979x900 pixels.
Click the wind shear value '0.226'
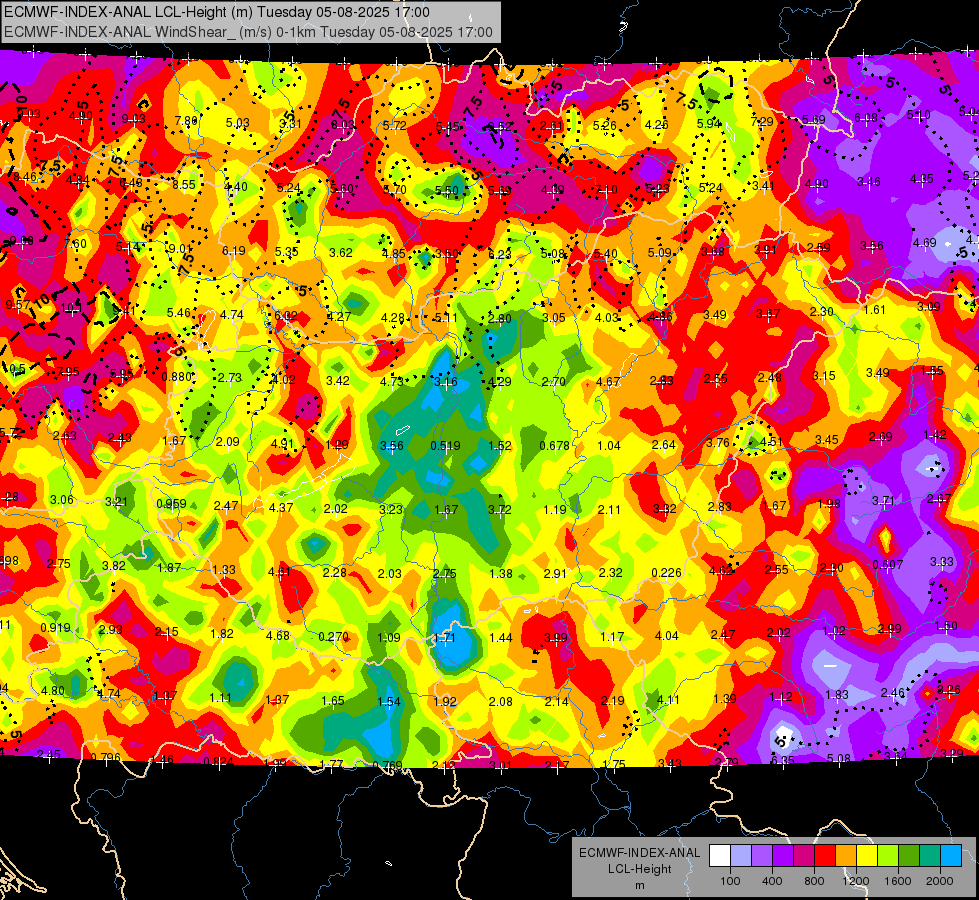(x=666, y=573)
